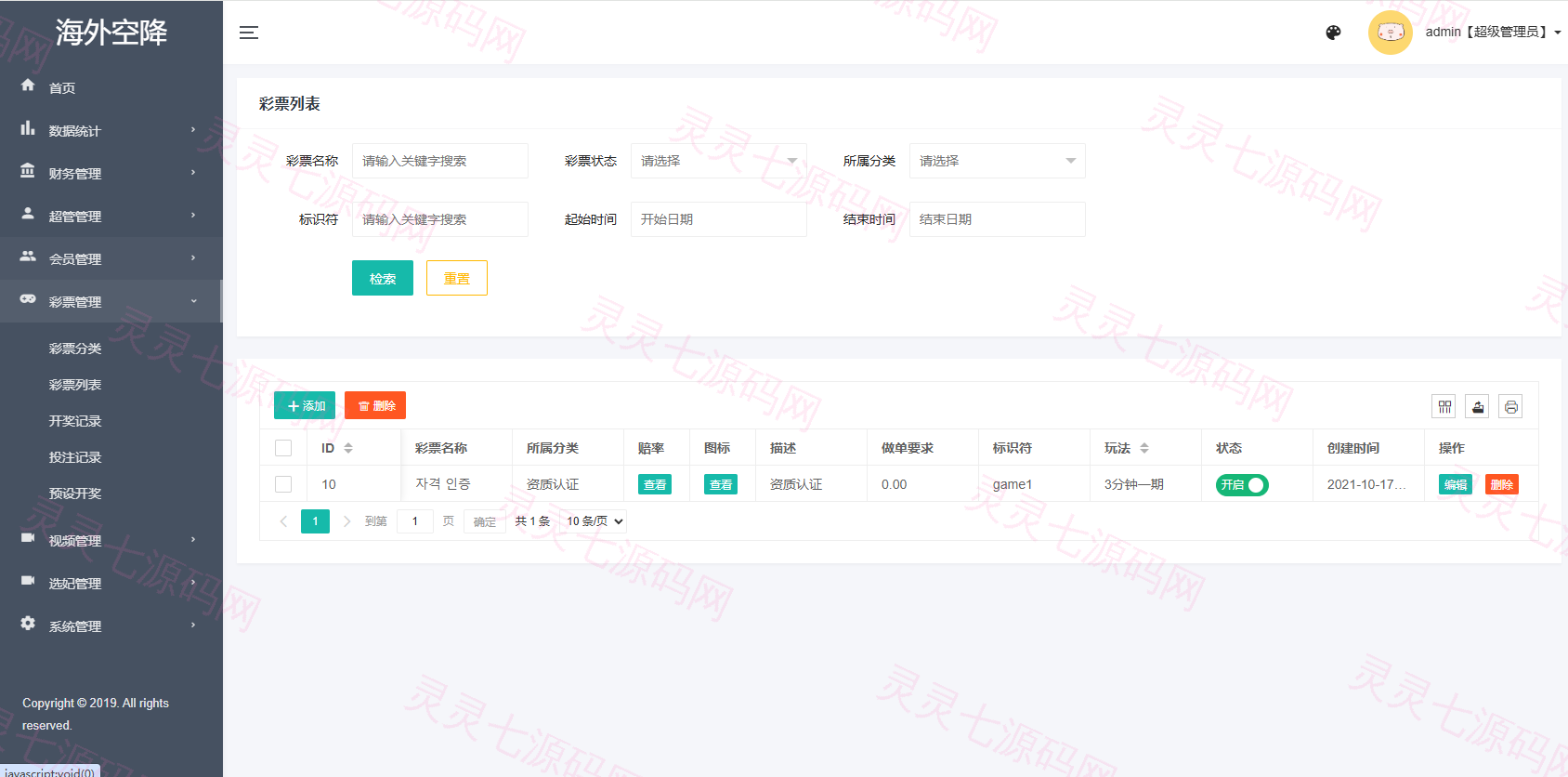
Task: Collapse the 彩票管理 menu chevron
Action: (x=193, y=300)
